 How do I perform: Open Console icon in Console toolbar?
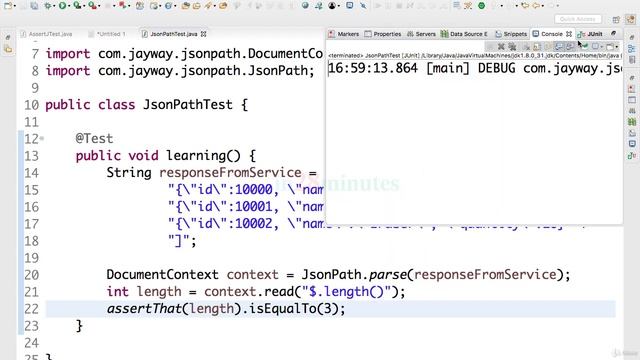click(610, 47)
